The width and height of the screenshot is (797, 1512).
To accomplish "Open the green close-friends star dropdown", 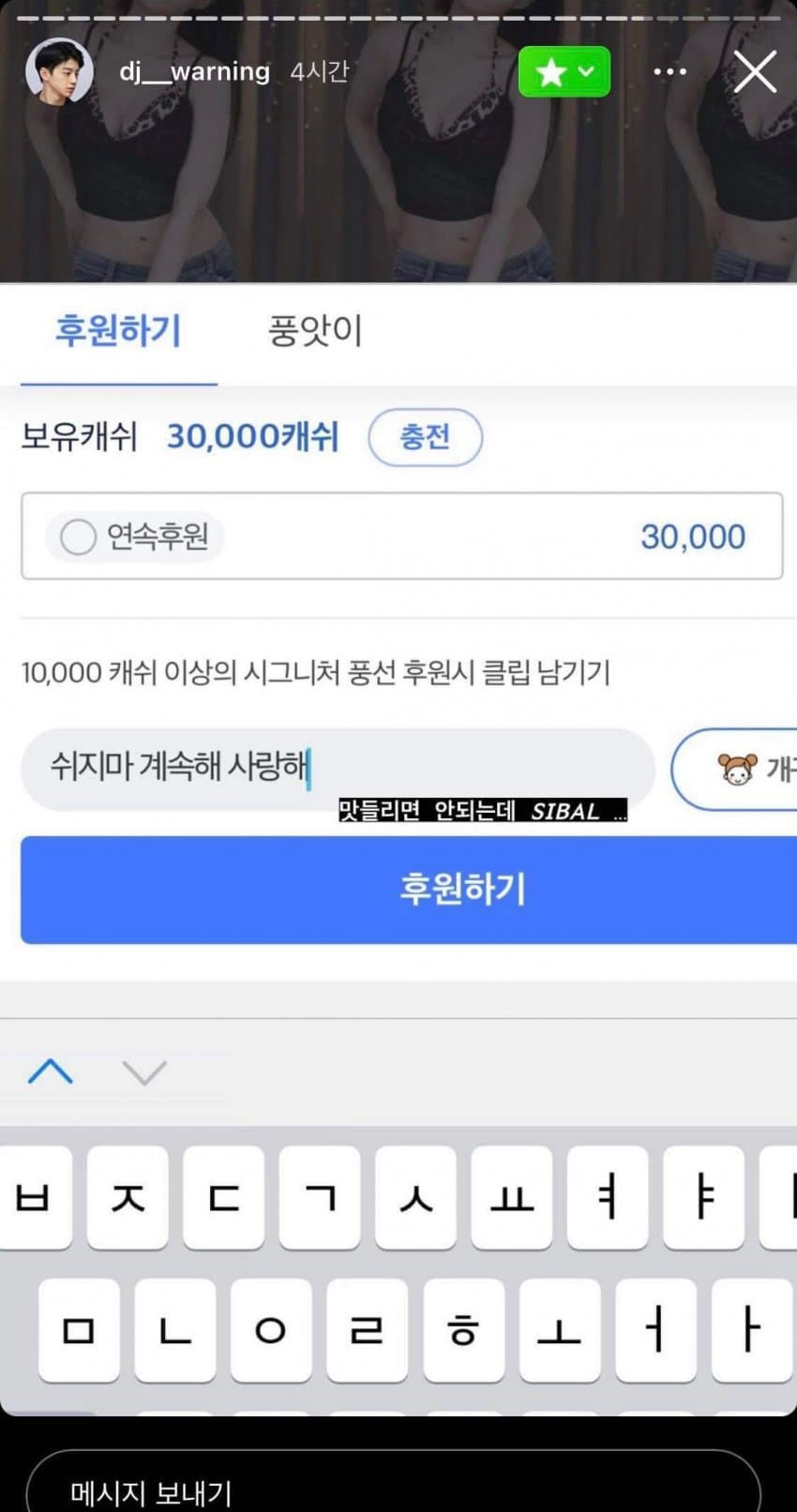I will coord(564,71).
